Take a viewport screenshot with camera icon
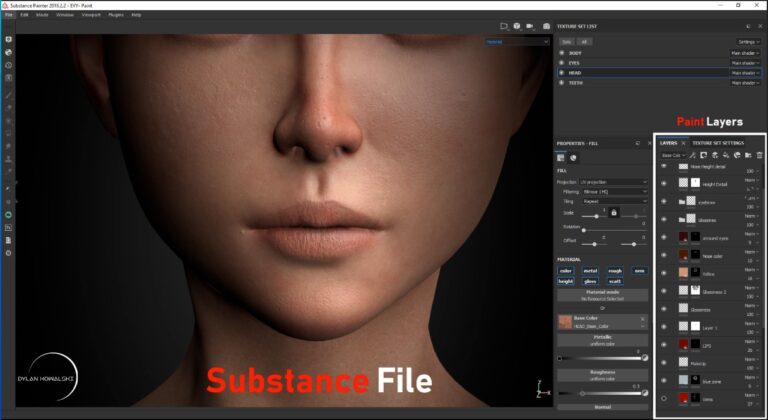Image resolution: width=768 pixels, height=420 pixels. (x=546, y=26)
